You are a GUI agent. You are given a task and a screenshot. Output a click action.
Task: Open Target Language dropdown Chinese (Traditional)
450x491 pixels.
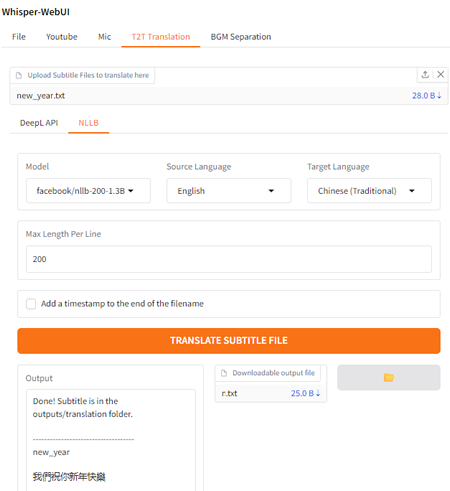pos(369,191)
